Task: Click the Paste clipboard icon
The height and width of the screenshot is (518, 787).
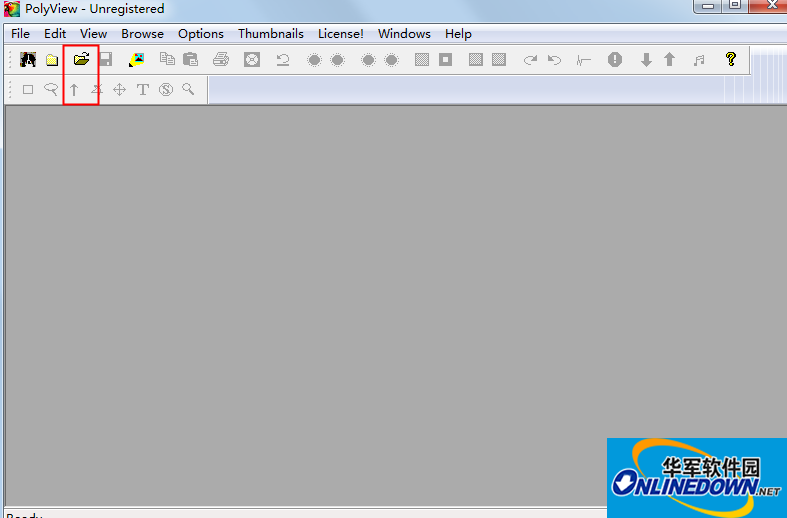Action: [190, 60]
